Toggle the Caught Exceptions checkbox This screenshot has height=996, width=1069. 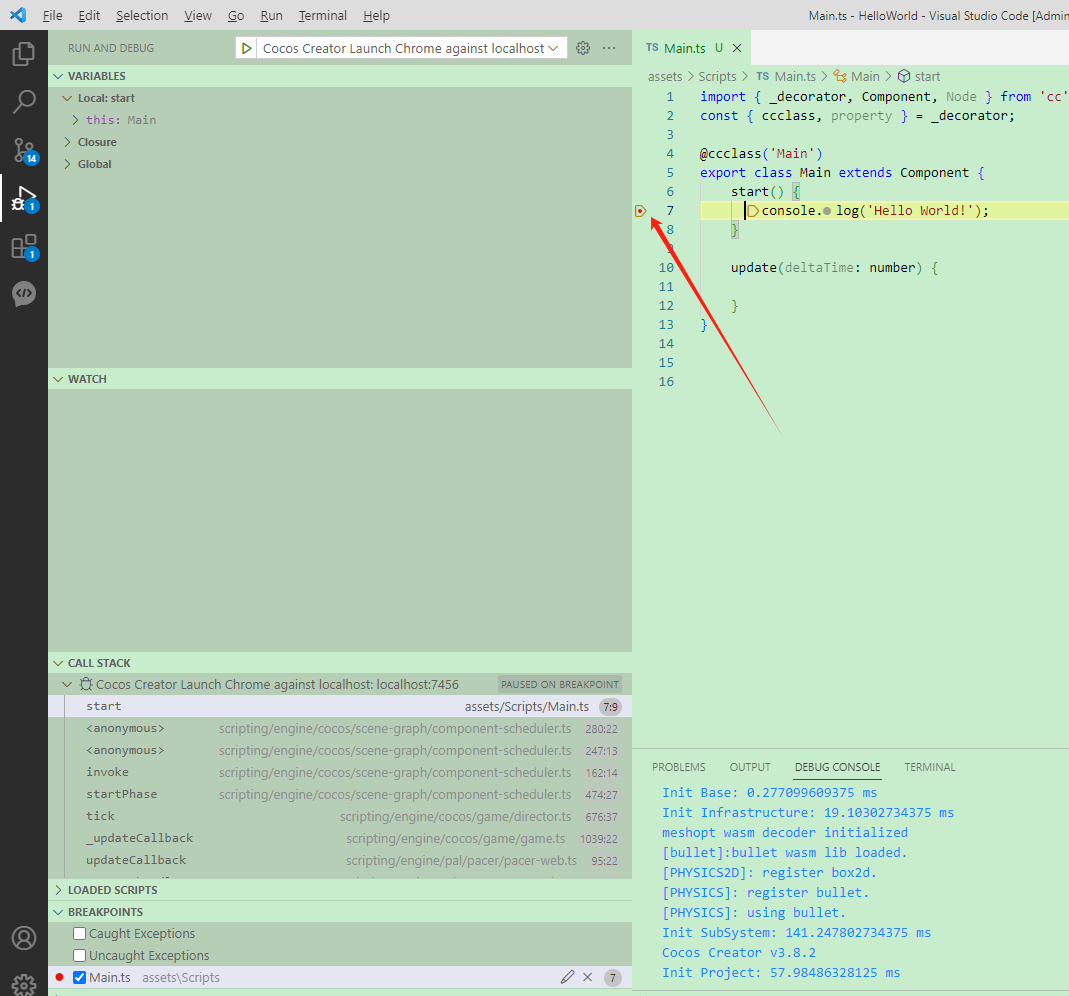tap(80, 933)
